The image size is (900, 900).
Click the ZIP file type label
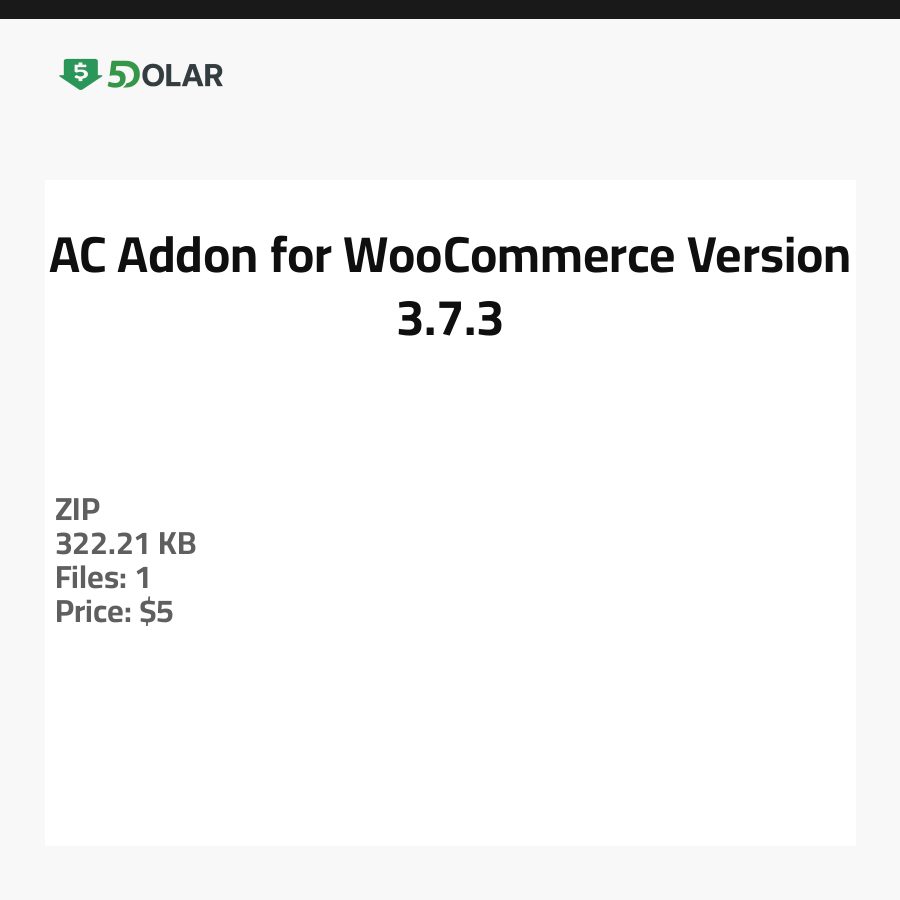tap(78, 510)
